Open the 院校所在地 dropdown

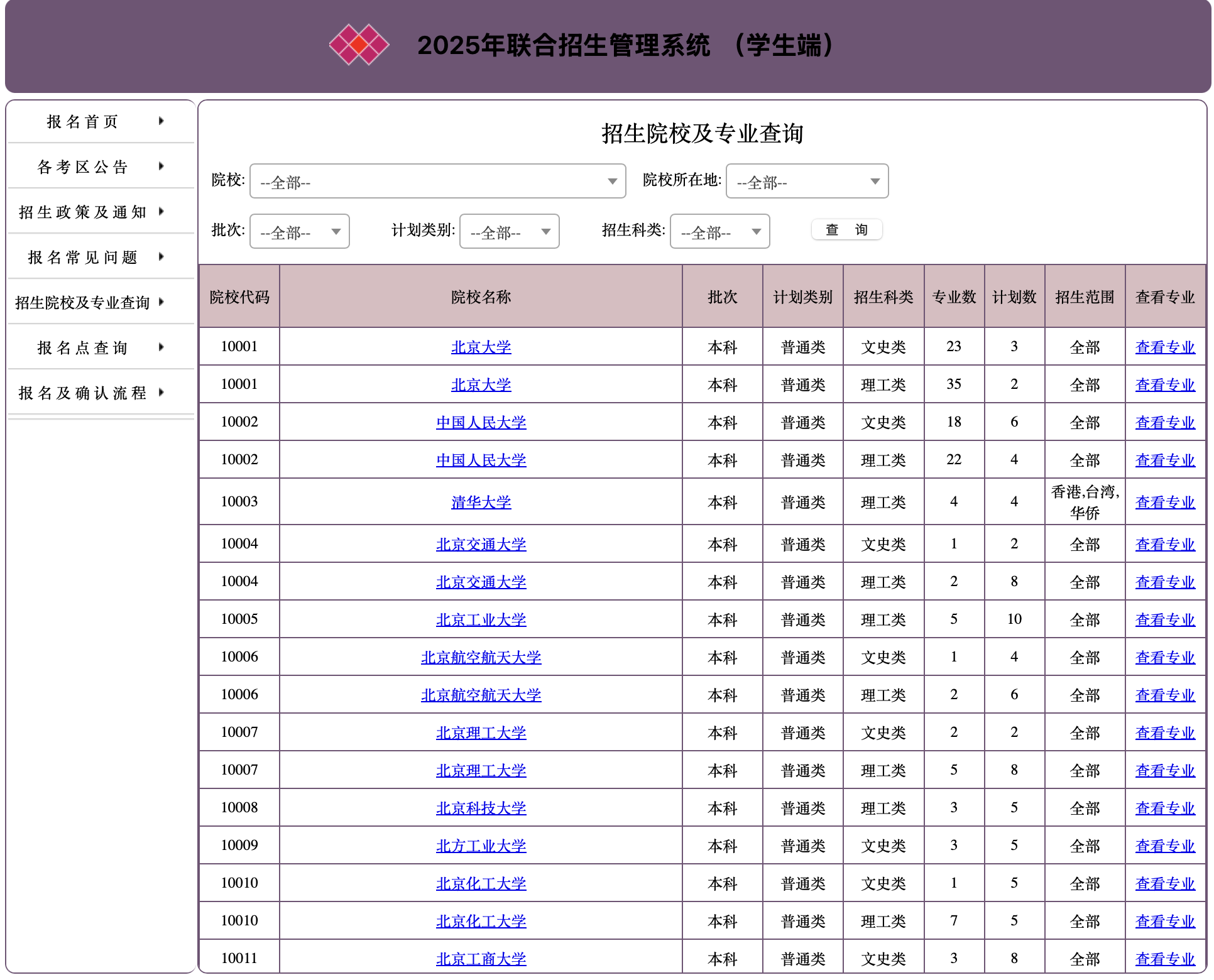(x=807, y=181)
